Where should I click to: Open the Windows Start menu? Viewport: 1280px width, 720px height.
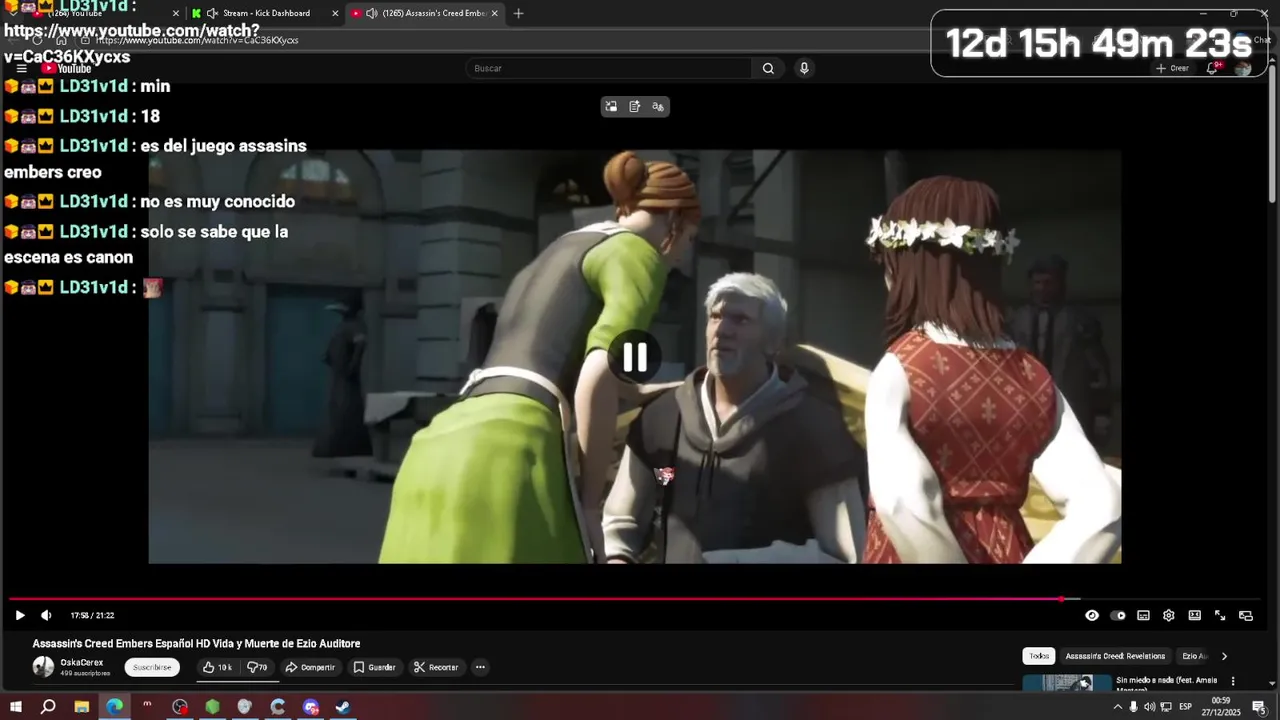pos(16,707)
